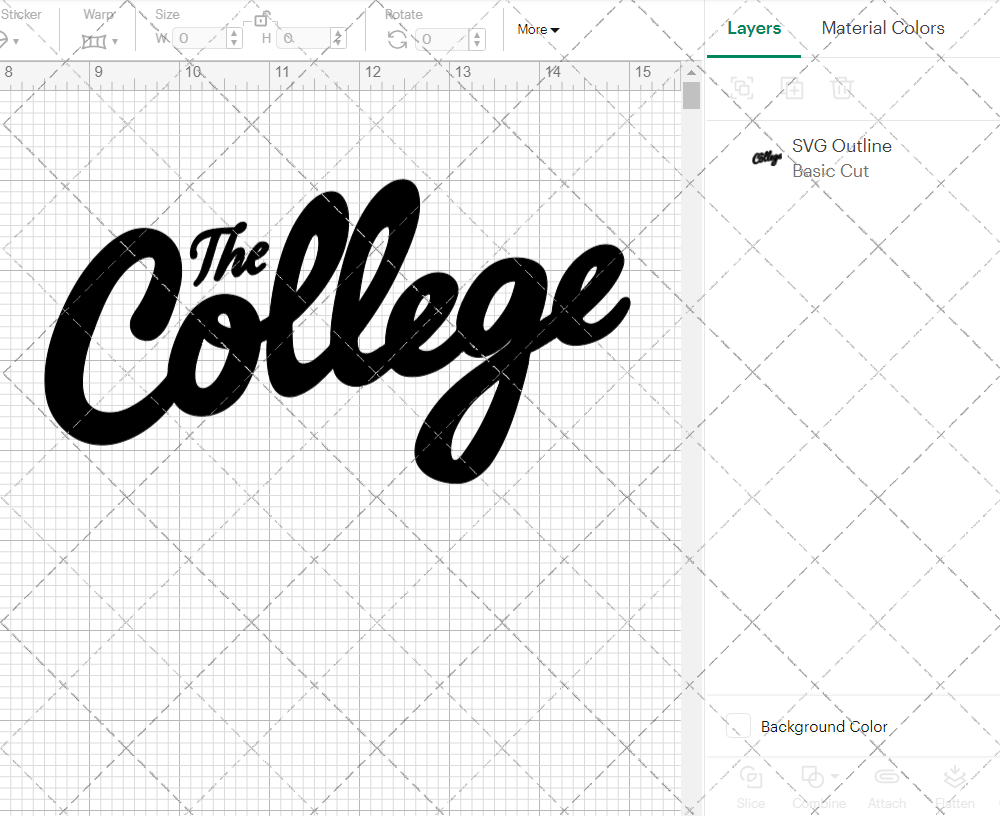Open the Warp tool icon

94,41
